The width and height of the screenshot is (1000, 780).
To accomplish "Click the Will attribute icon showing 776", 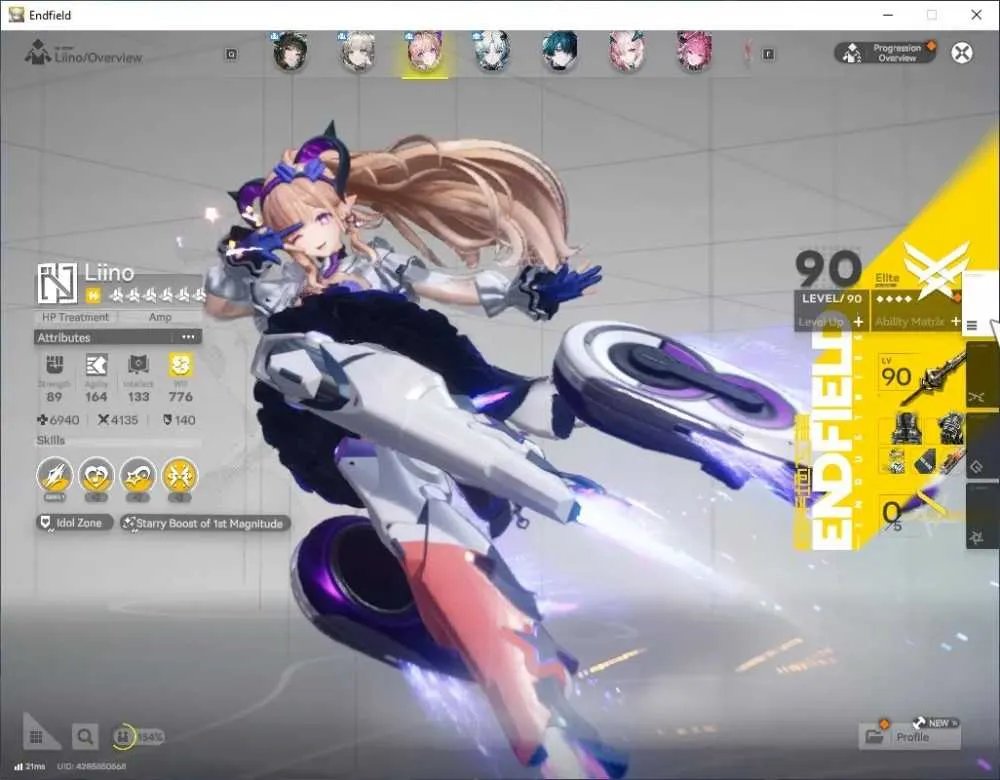I will (180, 365).
